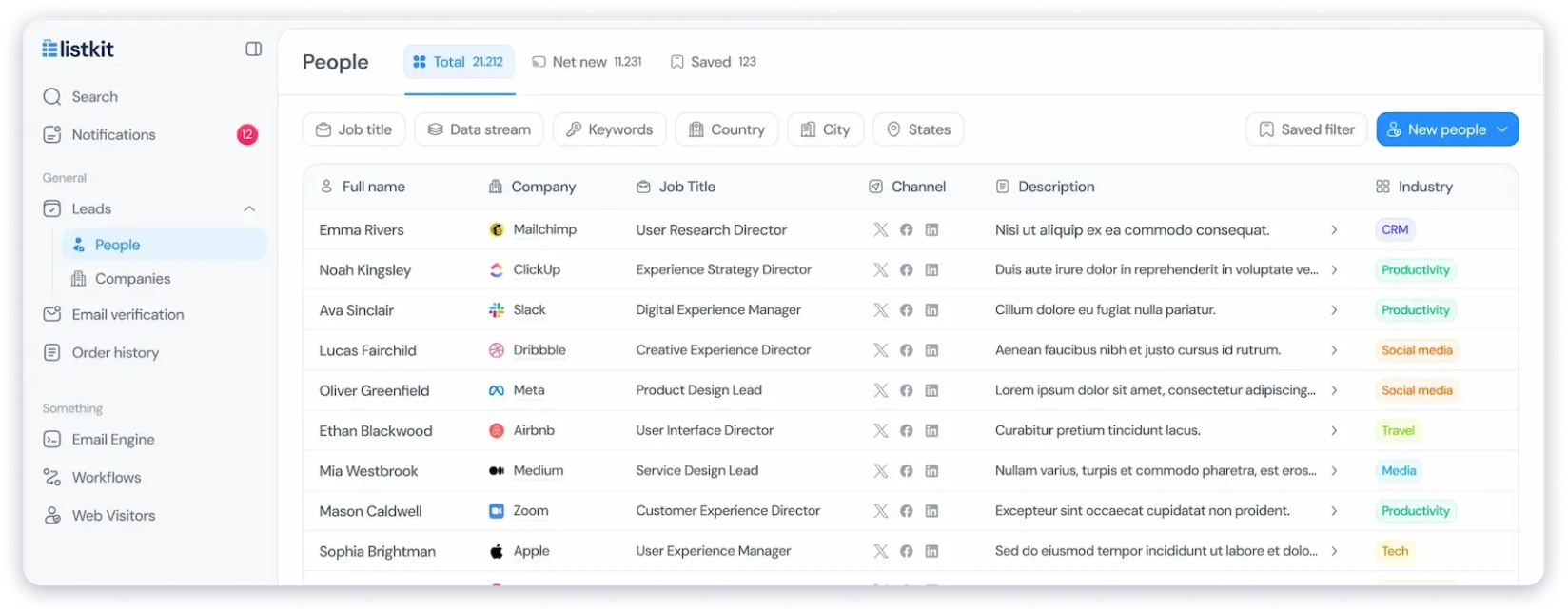Expand Noah Kingsley's description chevron

coord(1334,270)
